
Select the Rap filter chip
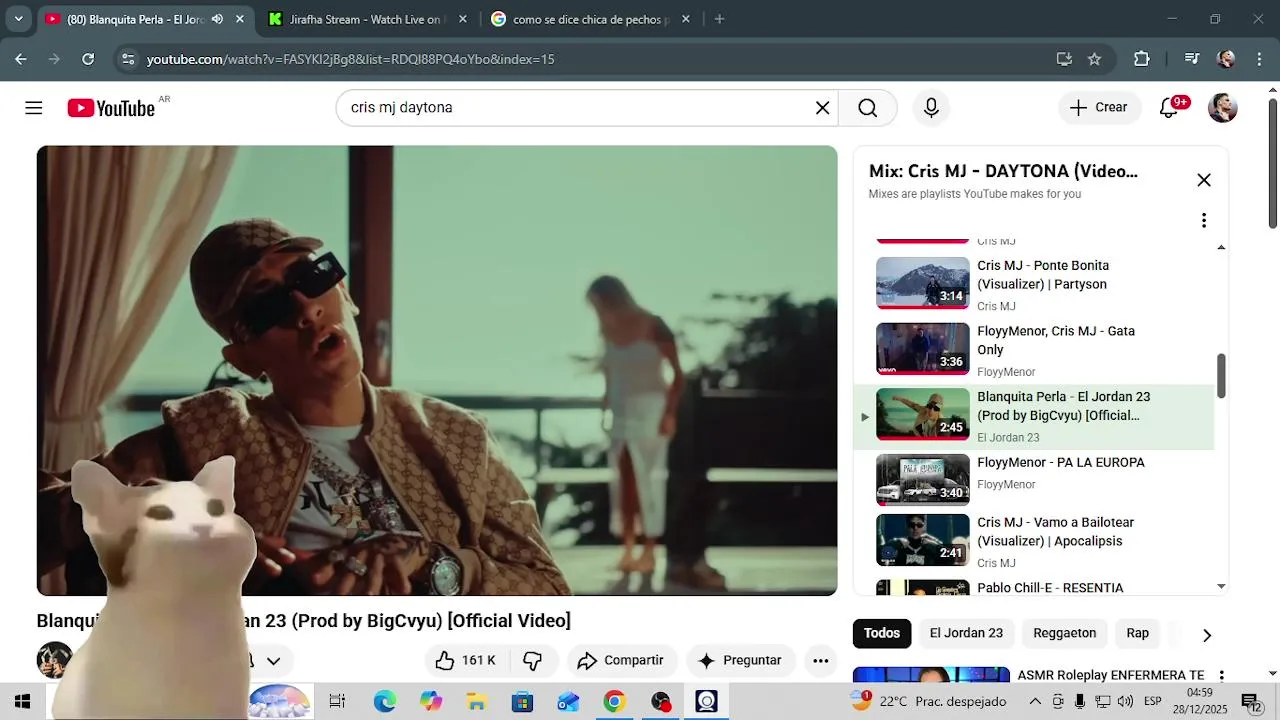click(x=1138, y=633)
